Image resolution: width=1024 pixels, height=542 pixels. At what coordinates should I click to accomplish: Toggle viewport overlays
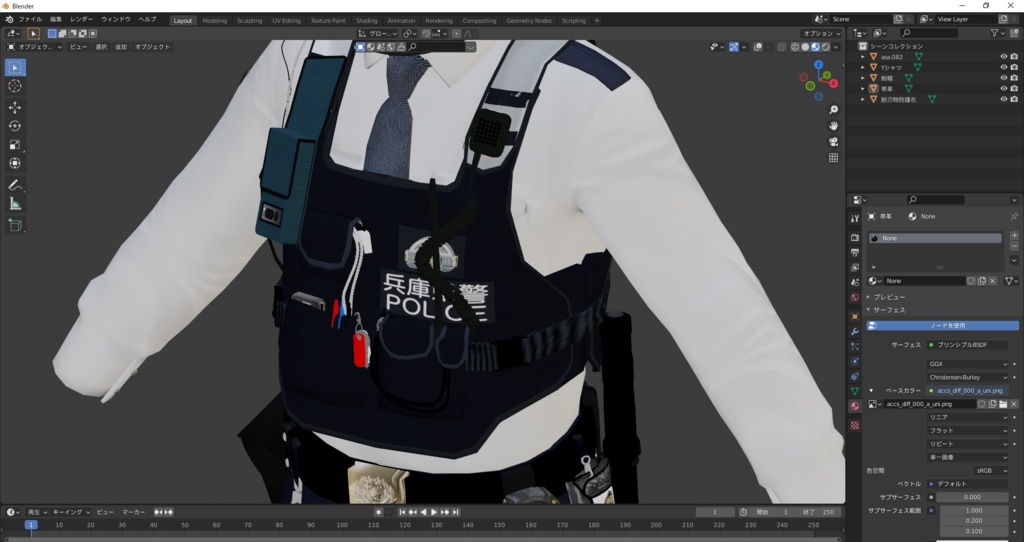pos(758,47)
